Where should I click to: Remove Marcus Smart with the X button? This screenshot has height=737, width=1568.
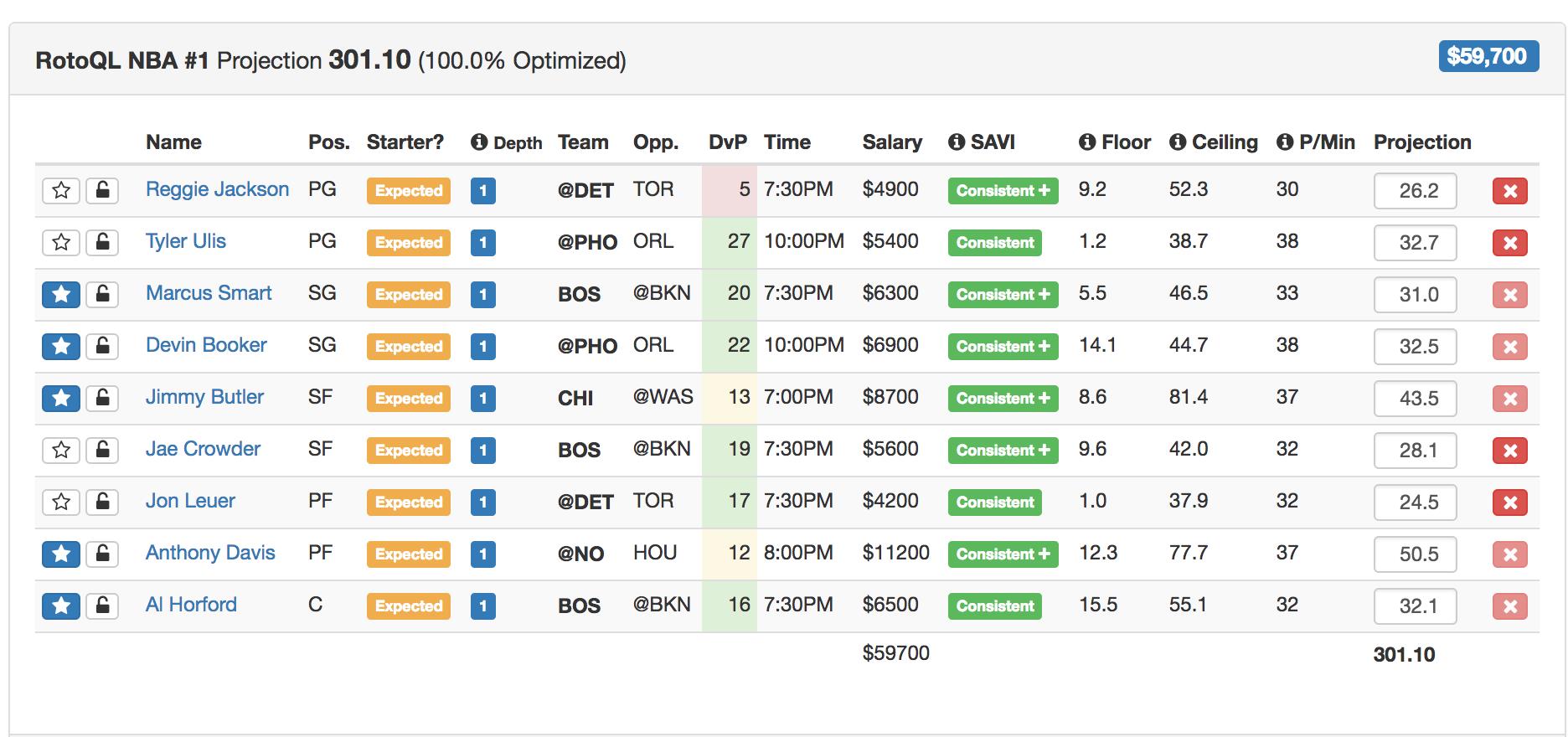click(1510, 295)
